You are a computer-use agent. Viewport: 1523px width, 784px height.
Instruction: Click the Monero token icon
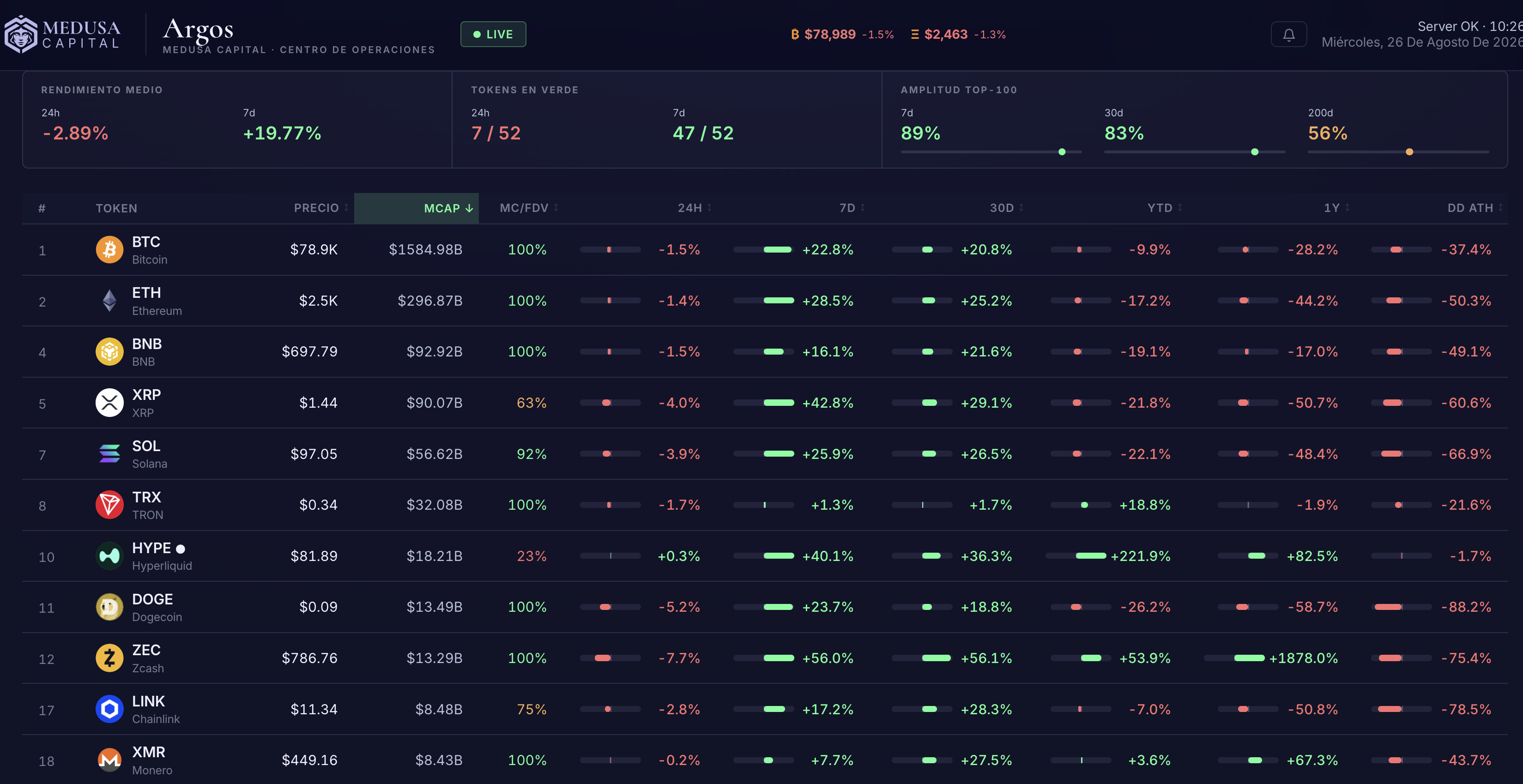coord(109,760)
